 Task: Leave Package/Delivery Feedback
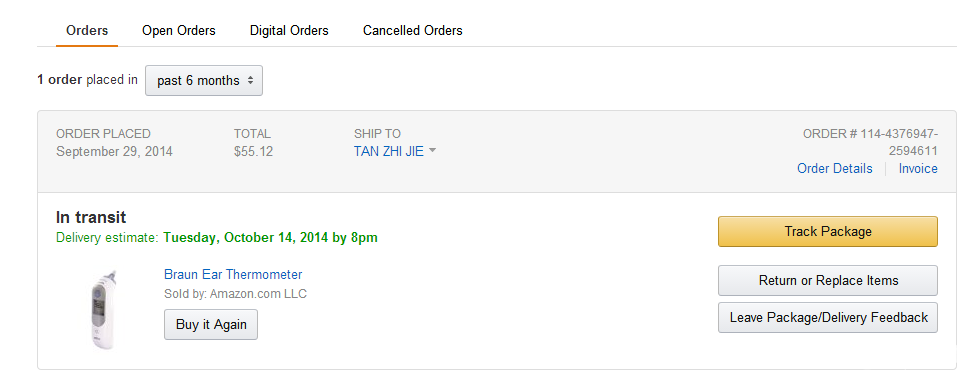pos(828,318)
